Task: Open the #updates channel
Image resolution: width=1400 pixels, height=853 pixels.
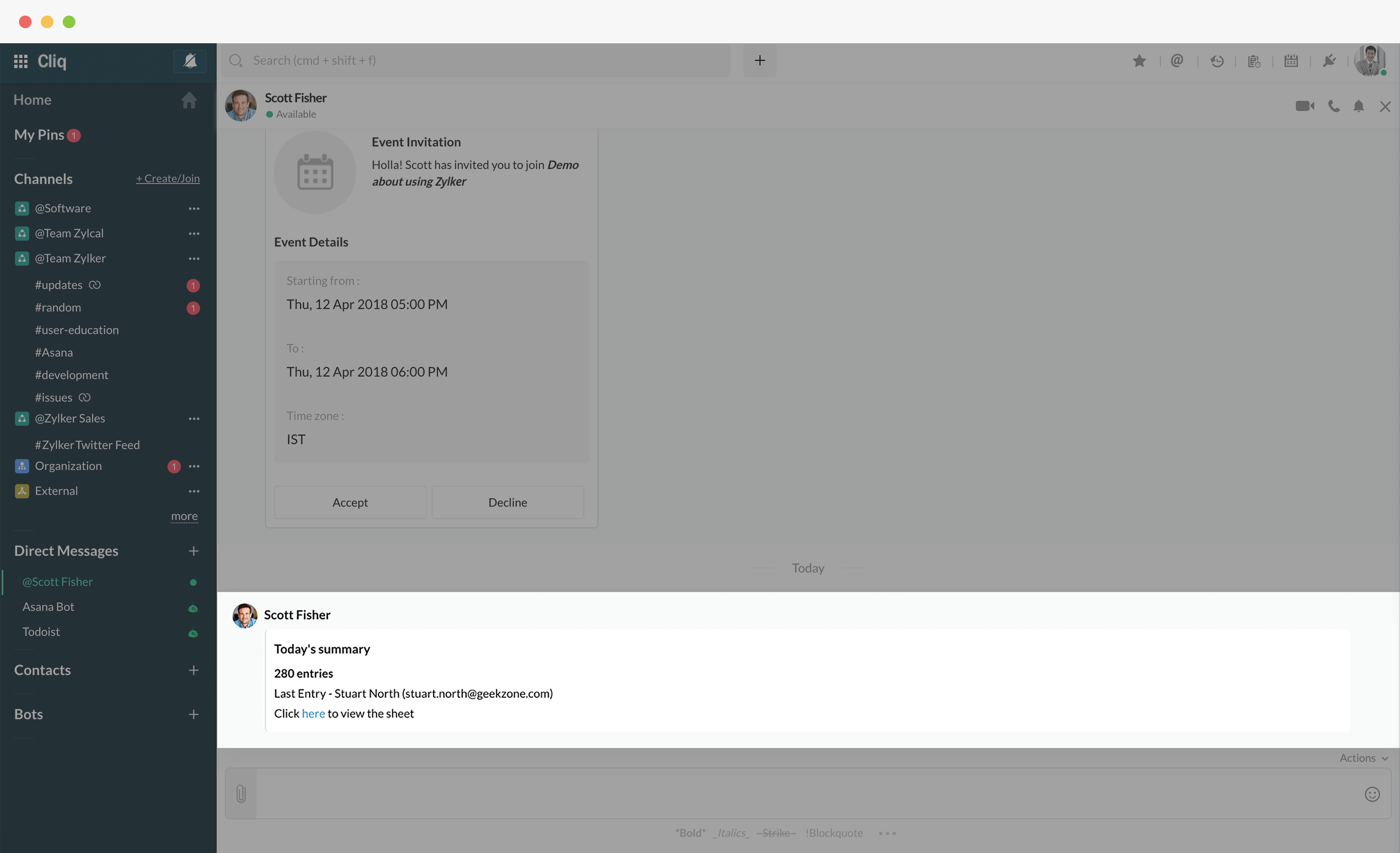Action: [58, 285]
